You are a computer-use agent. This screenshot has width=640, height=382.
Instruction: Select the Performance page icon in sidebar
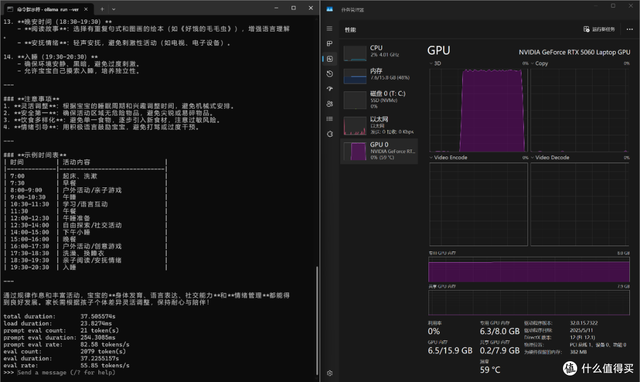click(330, 59)
